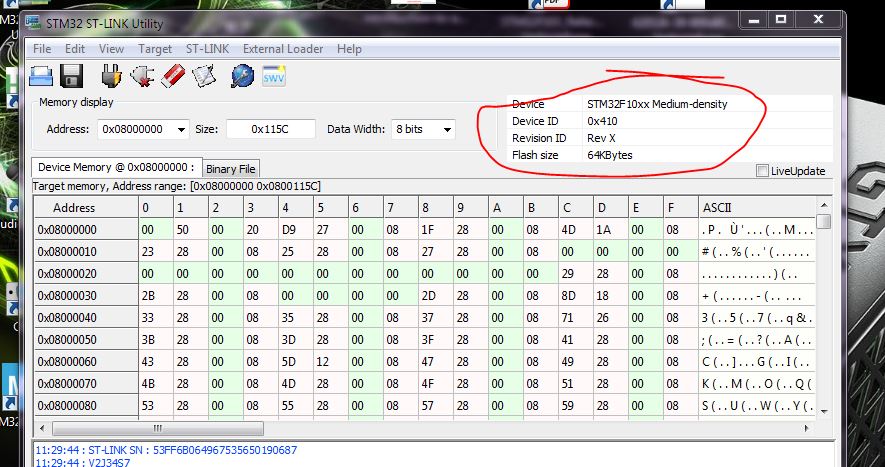The width and height of the screenshot is (885, 467).
Task: Open the Target menu
Action: click(155, 49)
